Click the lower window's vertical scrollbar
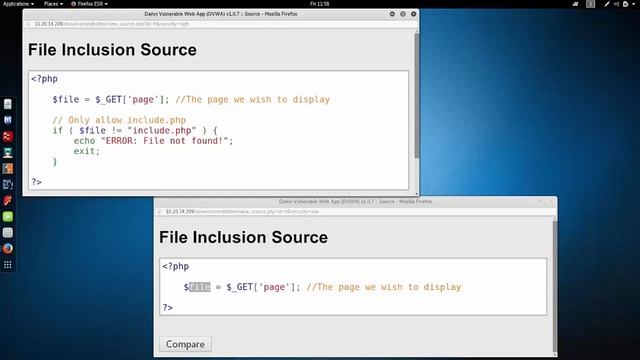This screenshot has height=360, width=640. [555, 286]
